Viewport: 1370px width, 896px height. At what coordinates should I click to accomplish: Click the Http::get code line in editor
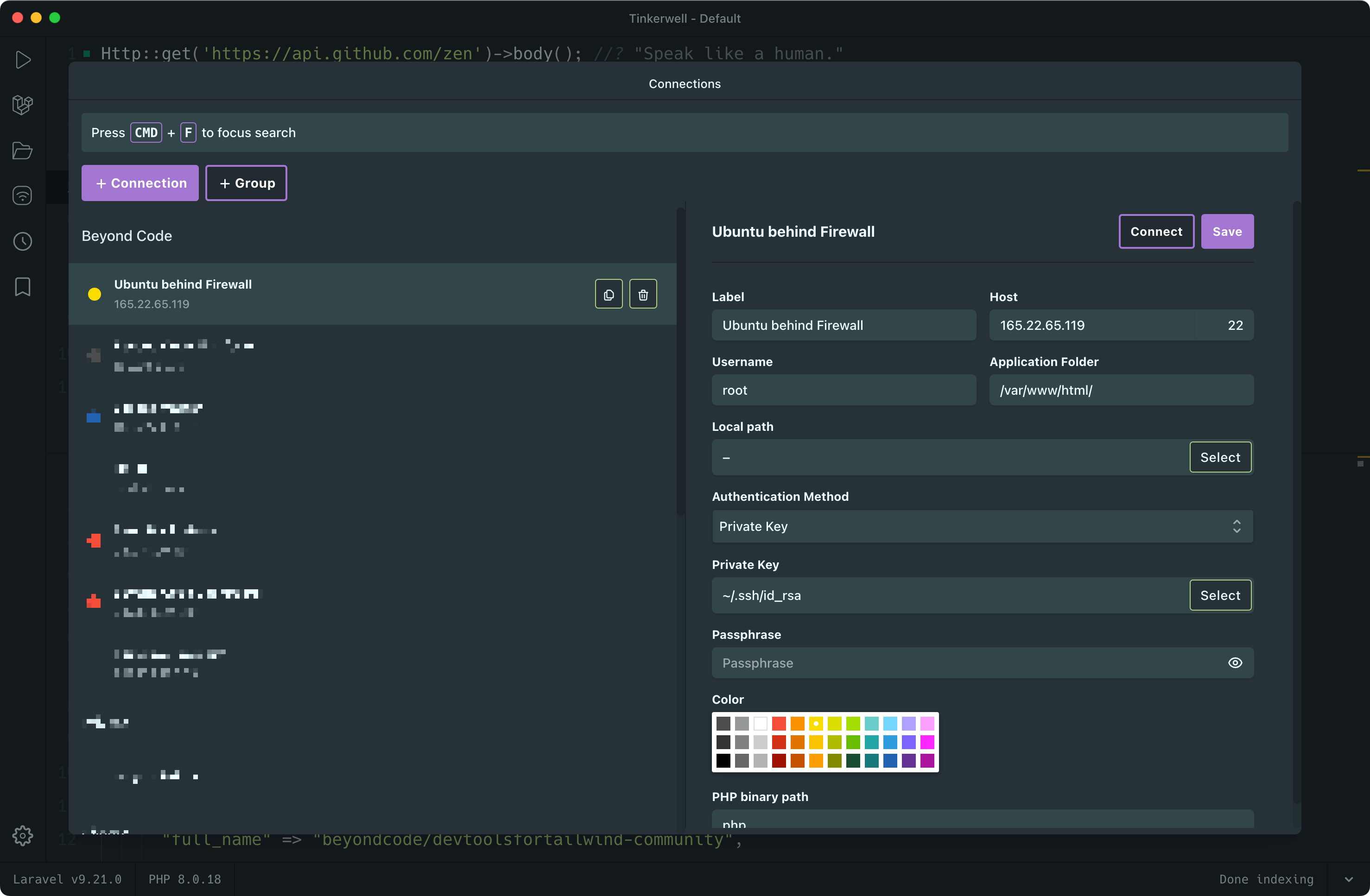[x=471, y=54]
